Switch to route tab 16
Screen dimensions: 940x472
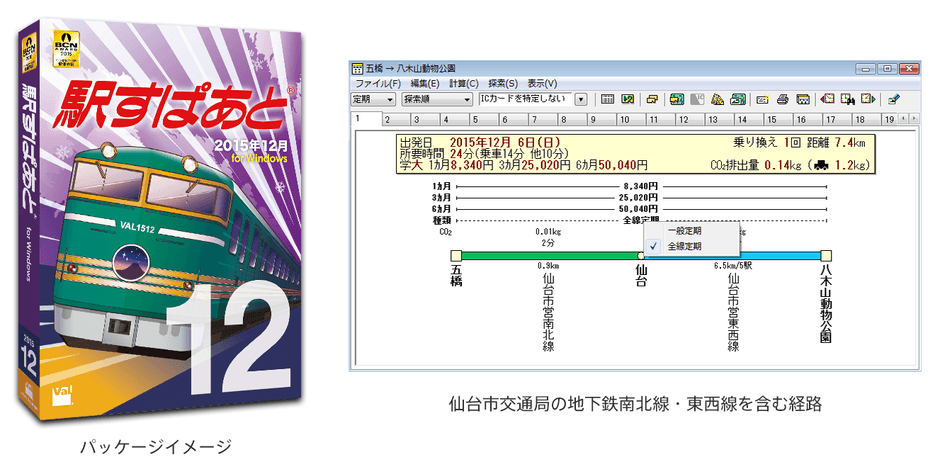pos(808,120)
